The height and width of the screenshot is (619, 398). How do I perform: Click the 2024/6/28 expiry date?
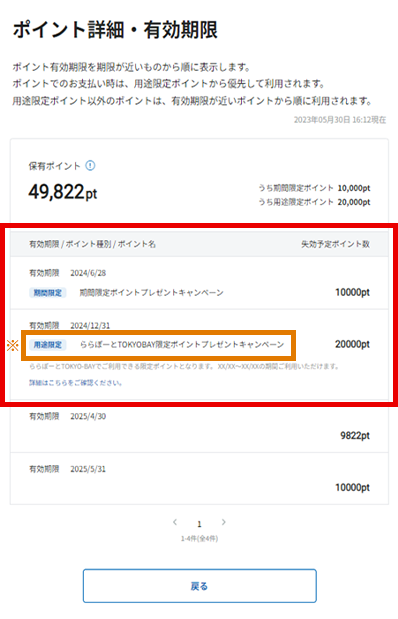88,273
